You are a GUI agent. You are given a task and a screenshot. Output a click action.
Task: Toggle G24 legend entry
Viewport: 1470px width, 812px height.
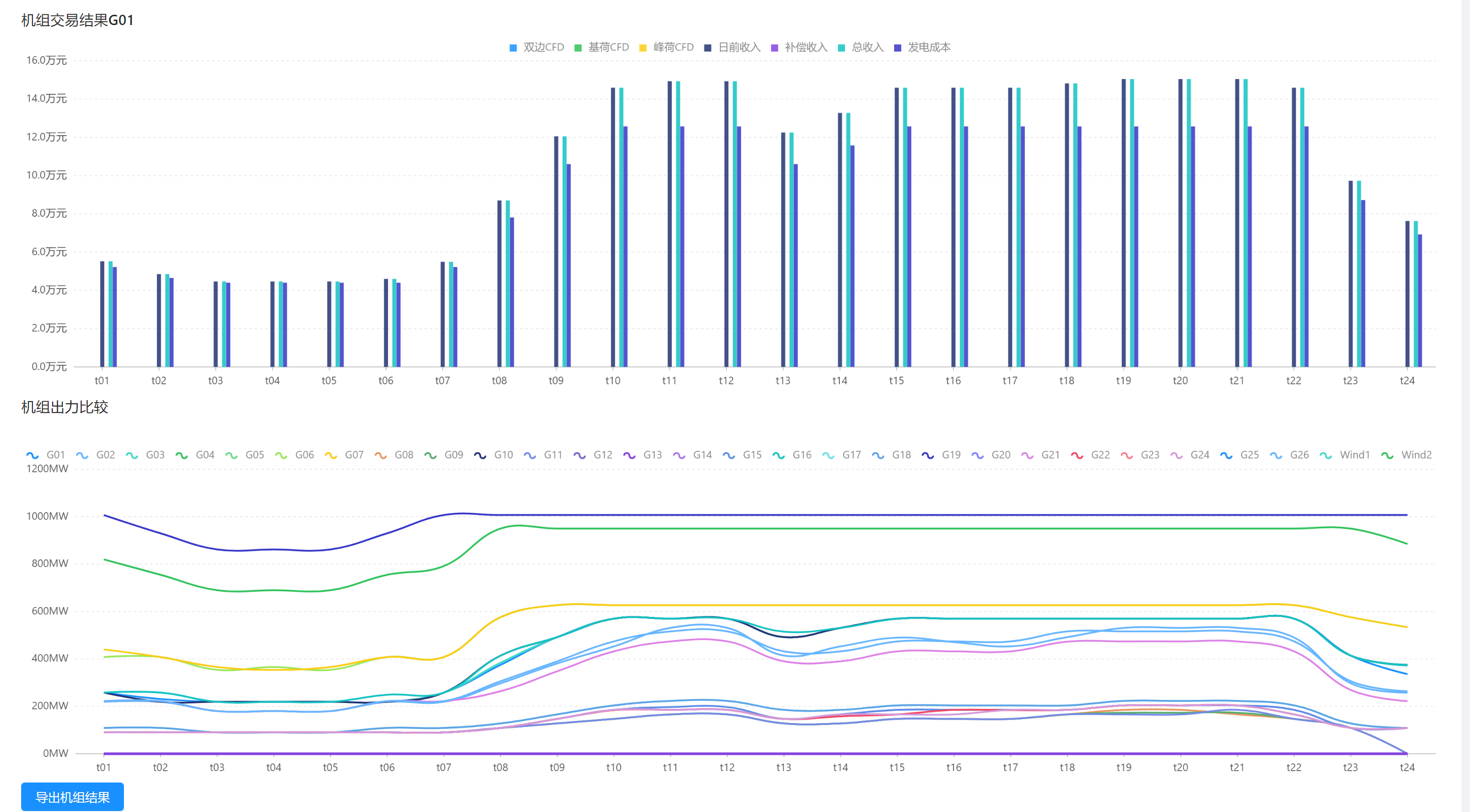click(1190, 455)
